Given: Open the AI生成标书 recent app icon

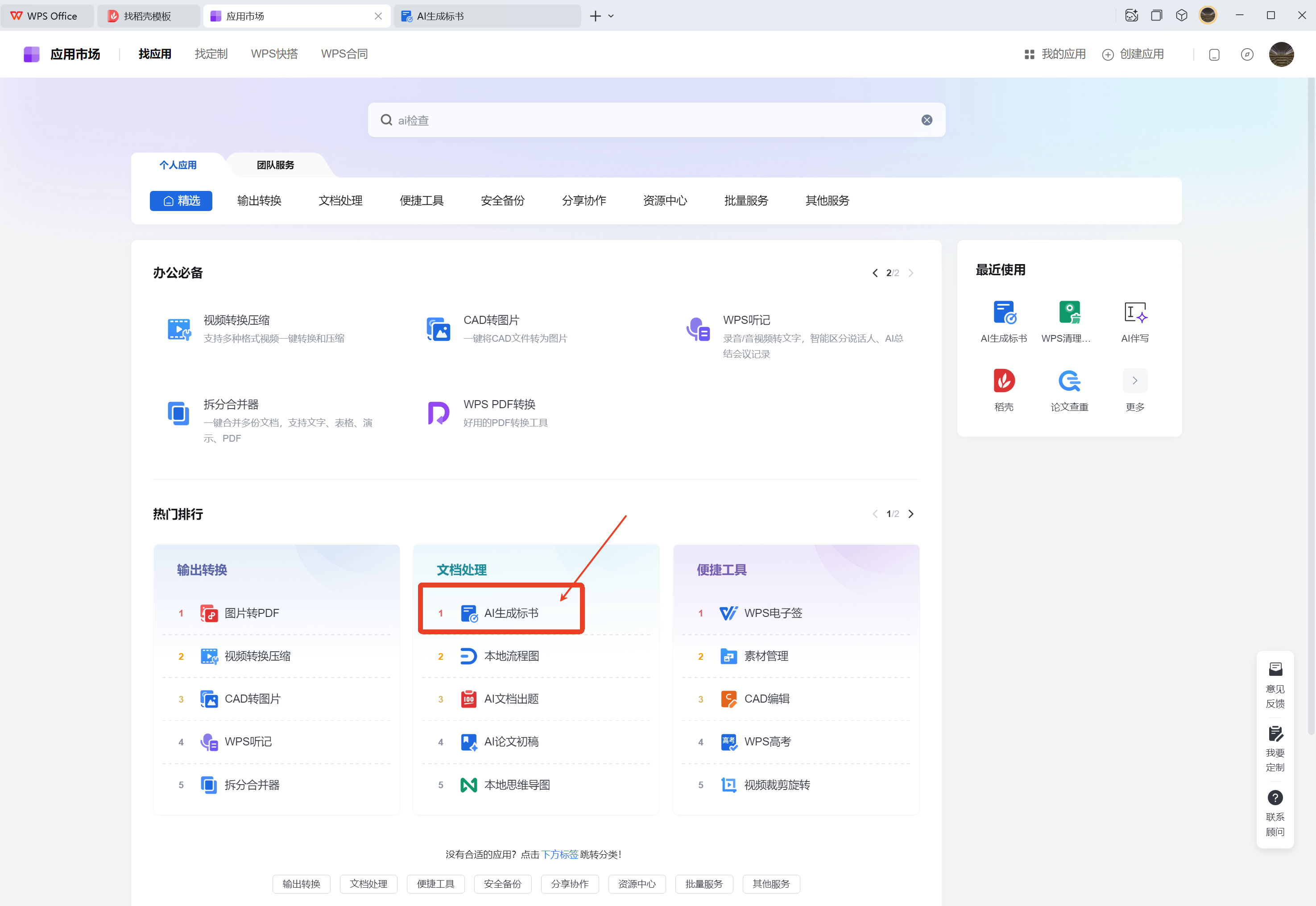Looking at the screenshot, I should [x=1004, y=313].
